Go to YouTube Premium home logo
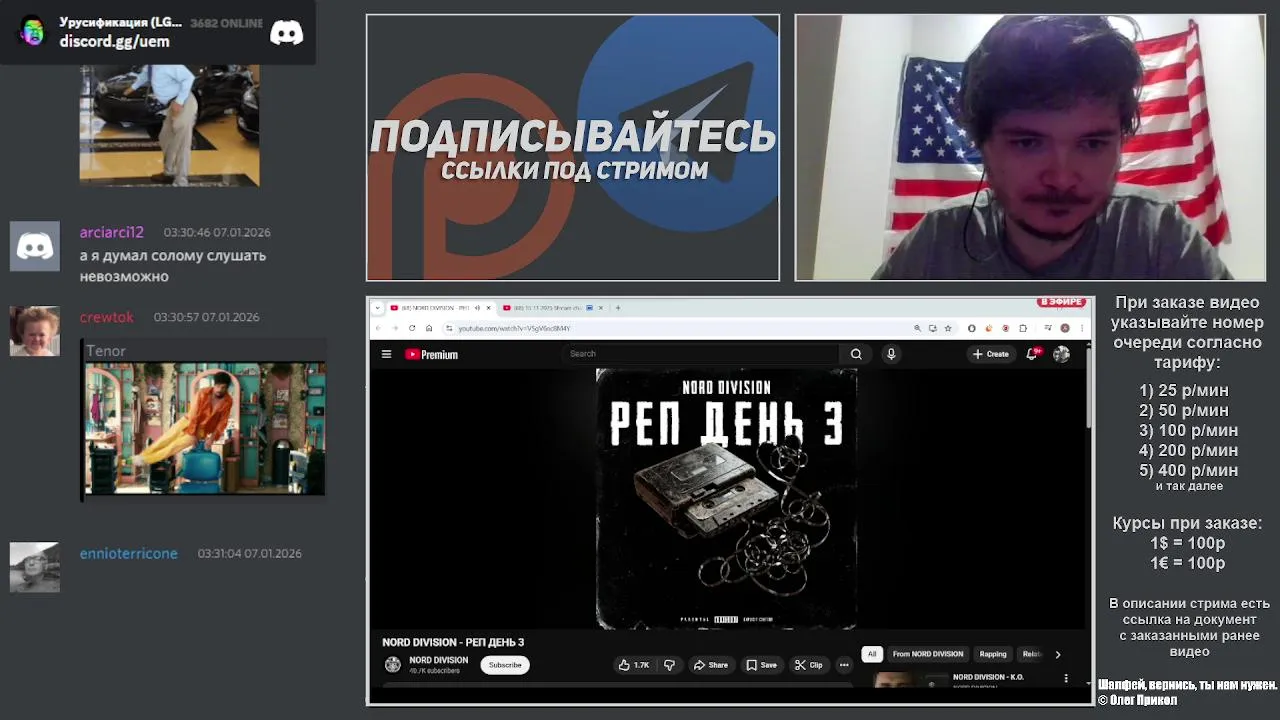 (431, 354)
